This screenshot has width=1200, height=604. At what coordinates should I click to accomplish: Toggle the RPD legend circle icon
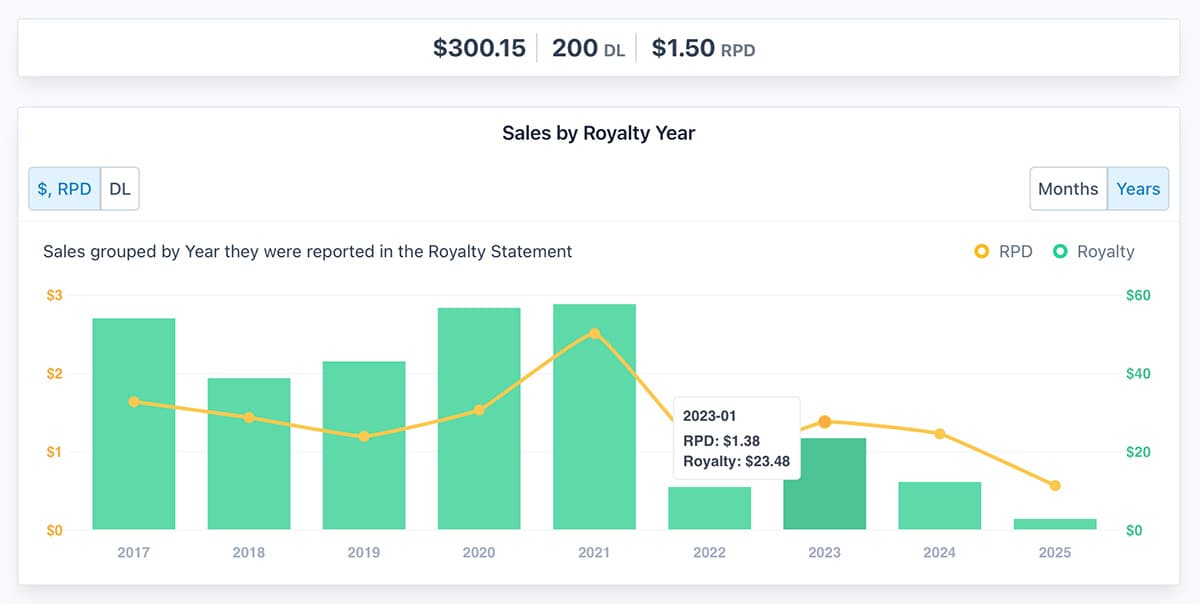982,252
